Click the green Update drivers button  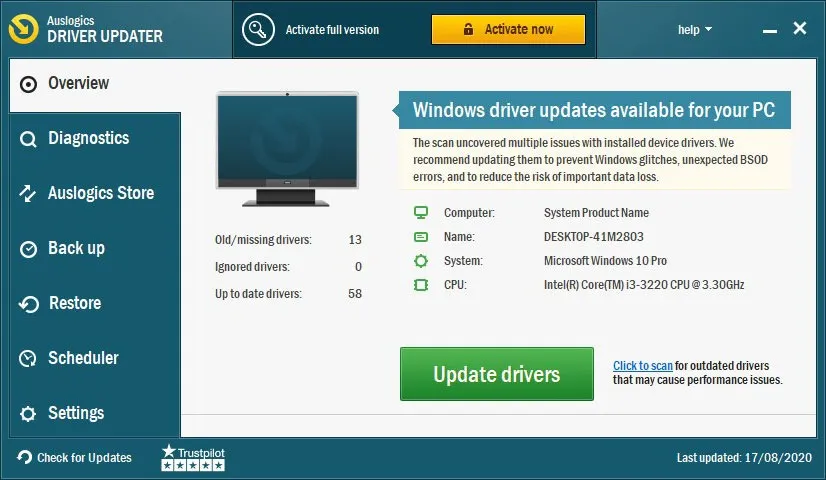point(497,374)
